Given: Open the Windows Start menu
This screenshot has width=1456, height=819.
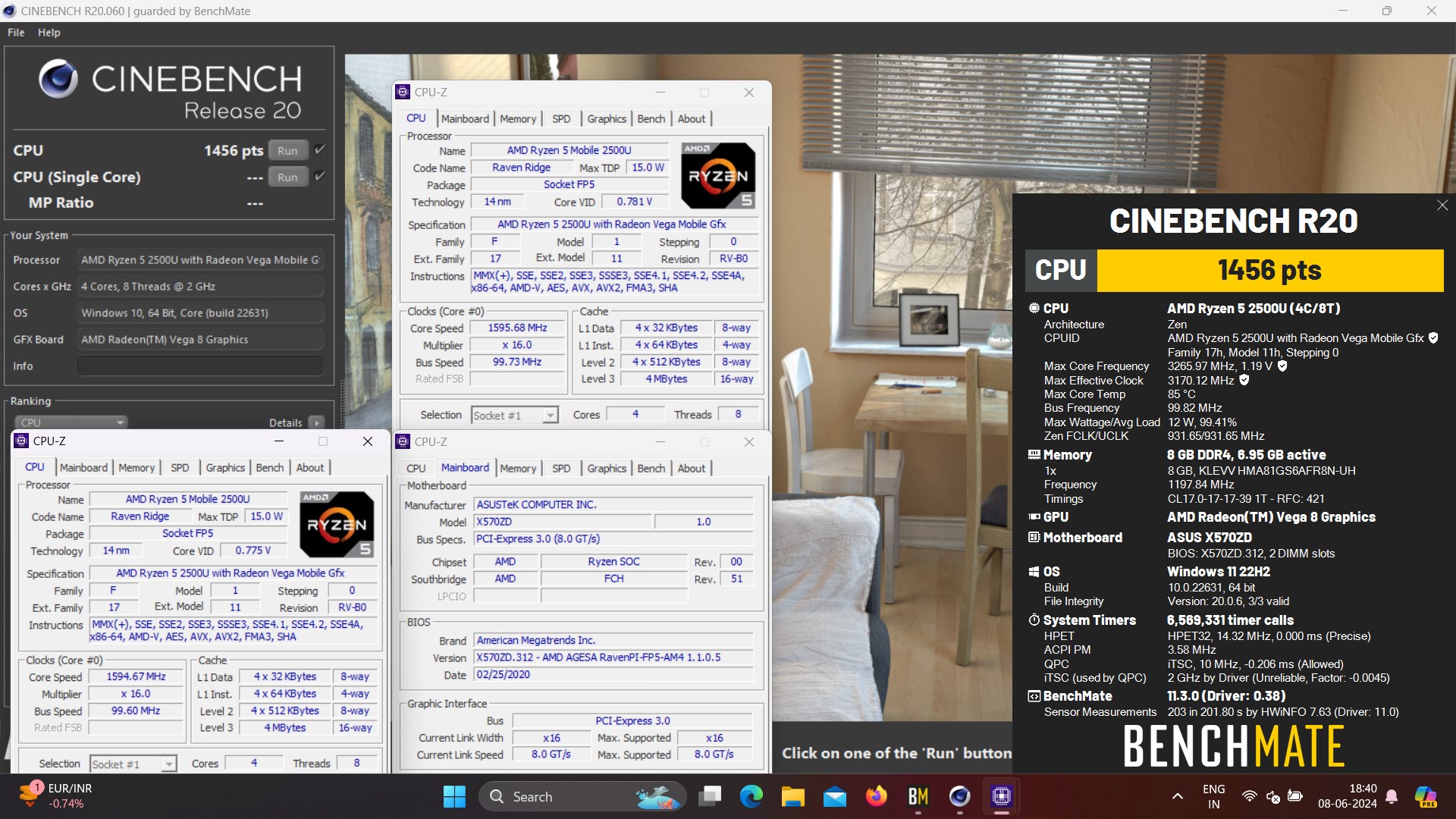Looking at the screenshot, I should pos(454,796).
